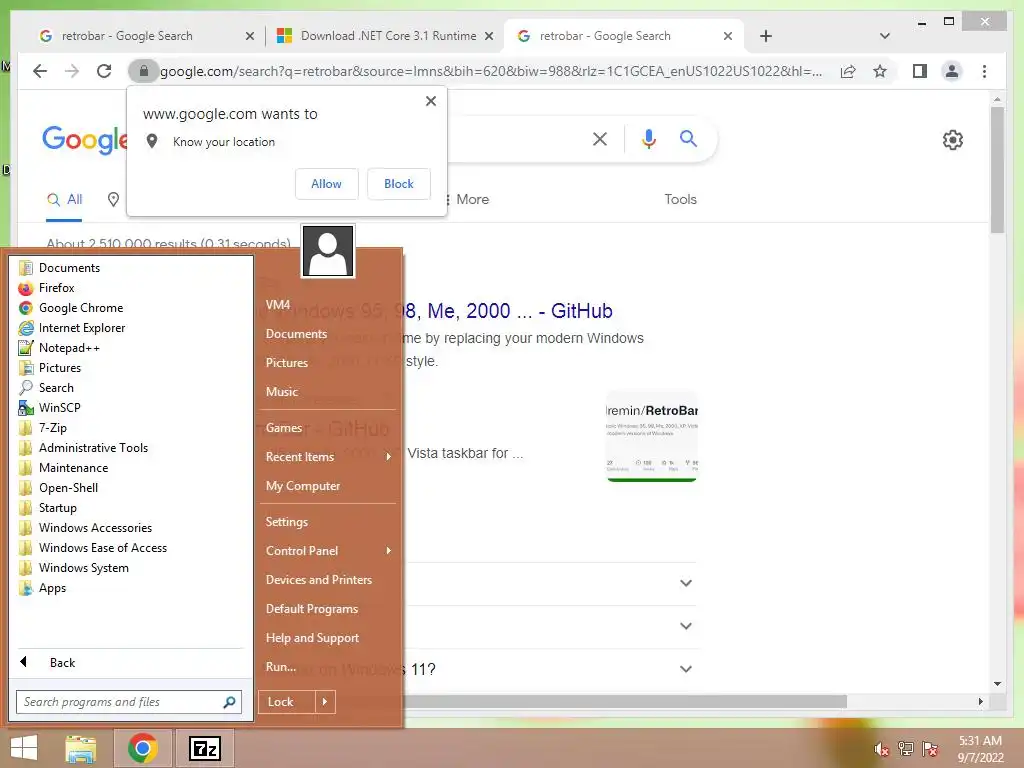
Task: Click the Chrome forward arrow
Action: point(72,71)
